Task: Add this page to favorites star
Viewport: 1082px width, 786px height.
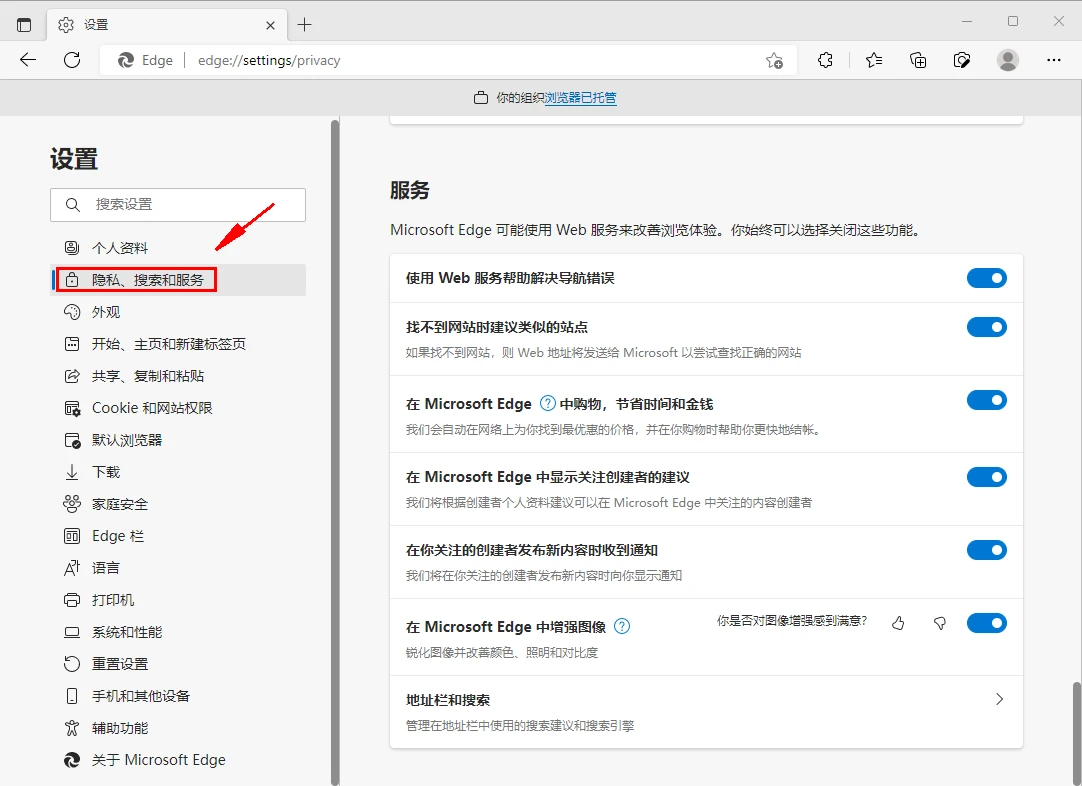Action: point(774,61)
